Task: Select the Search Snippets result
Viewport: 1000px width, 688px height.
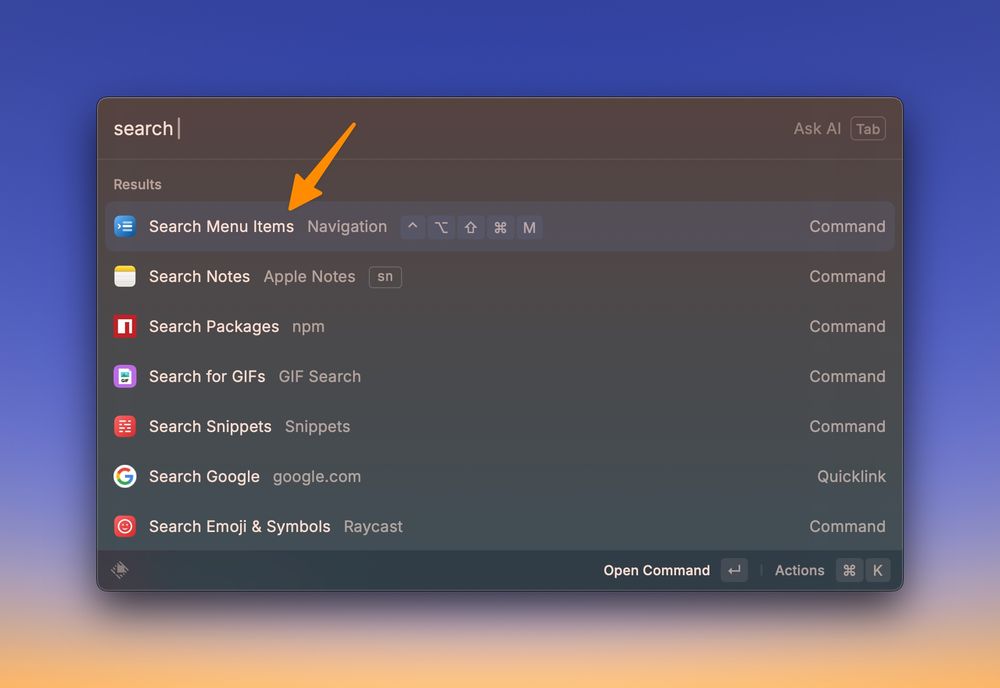Action: 500,426
